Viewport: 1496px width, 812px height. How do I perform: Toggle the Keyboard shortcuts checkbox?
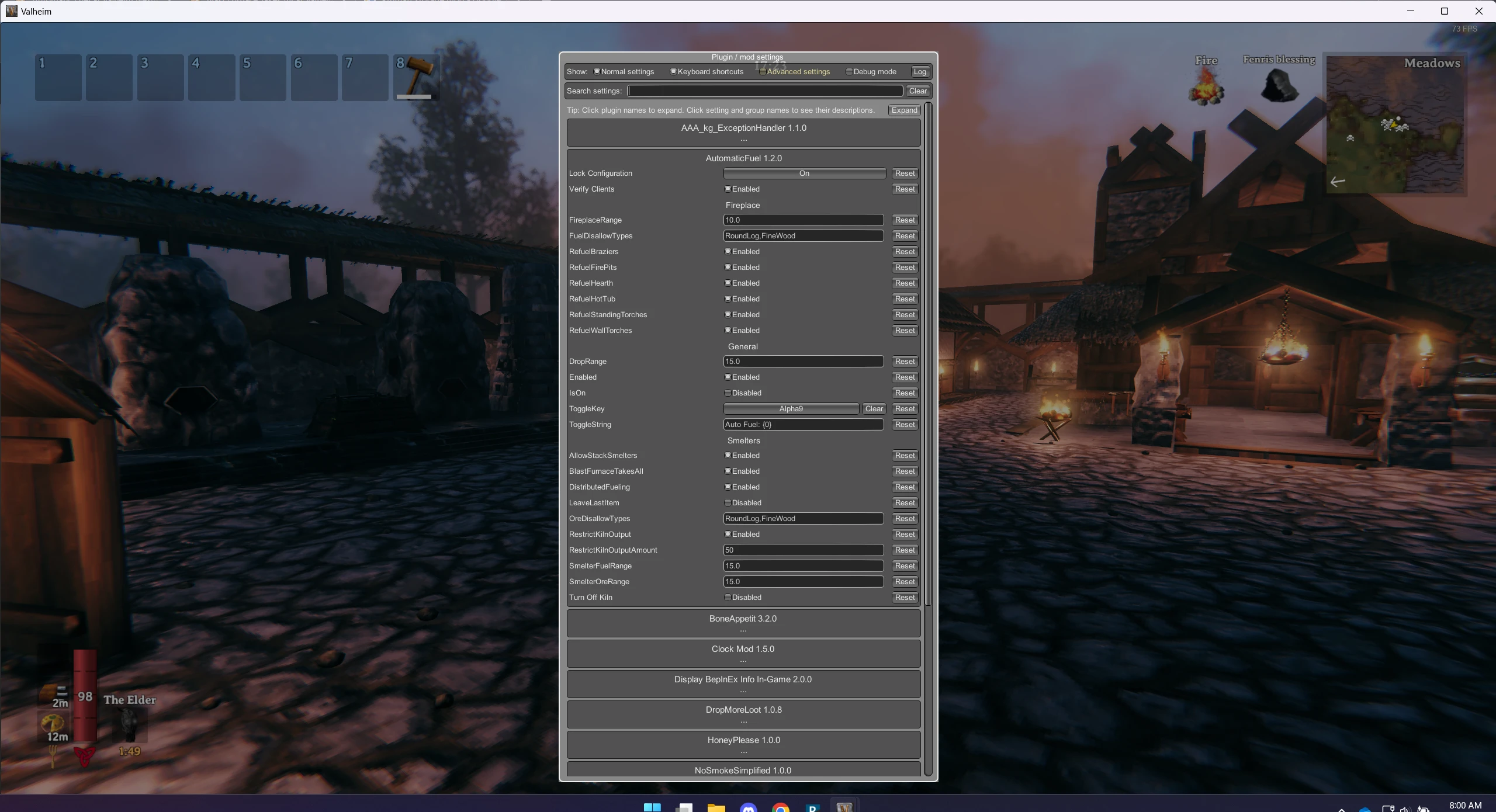673,71
